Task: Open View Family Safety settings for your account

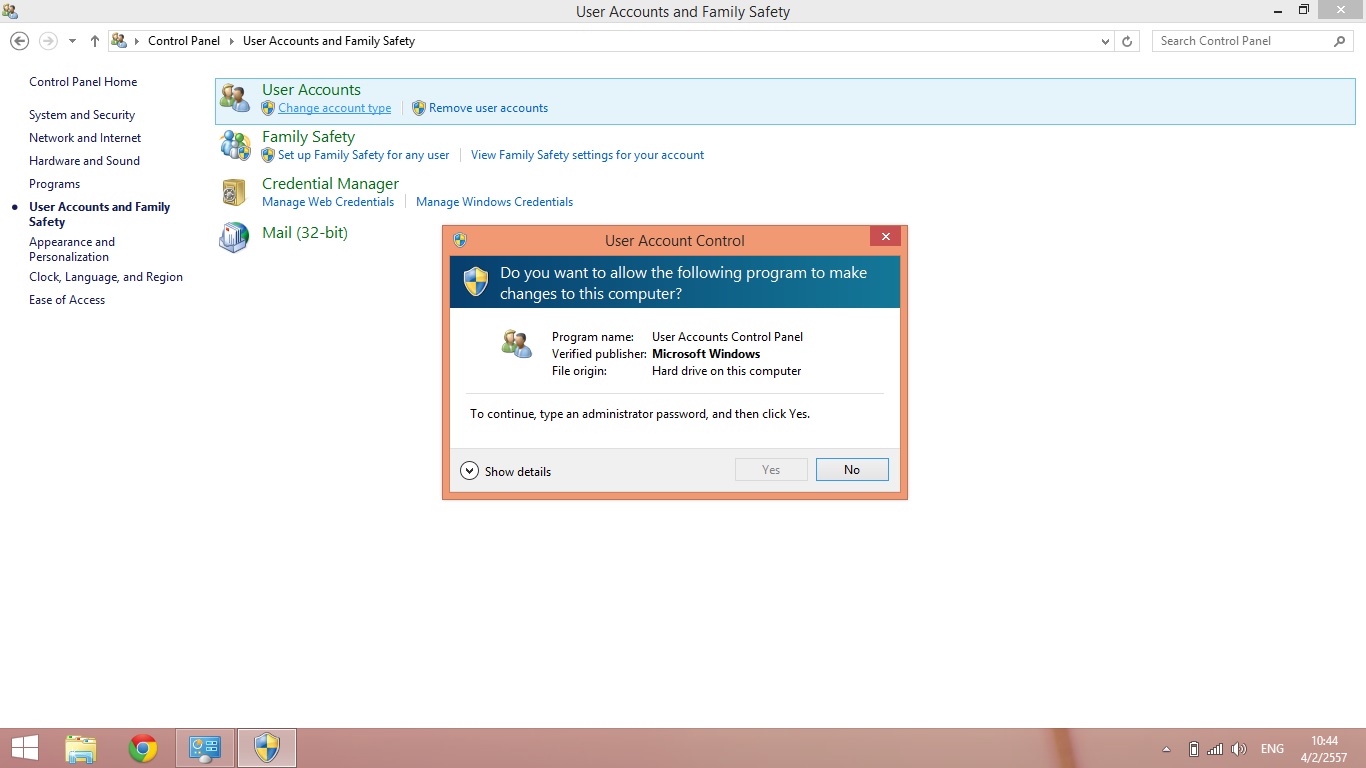Action: [588, 155]
